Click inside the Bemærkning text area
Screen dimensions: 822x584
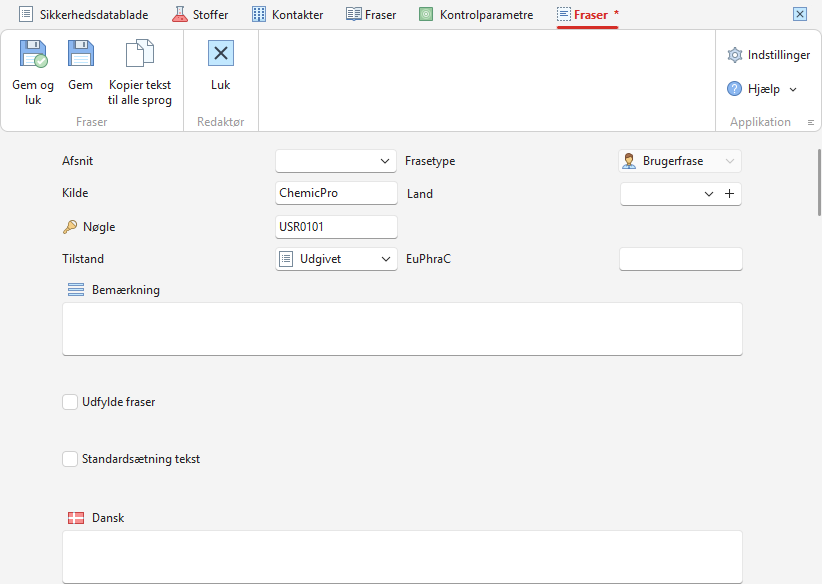[x=402, y=329]
